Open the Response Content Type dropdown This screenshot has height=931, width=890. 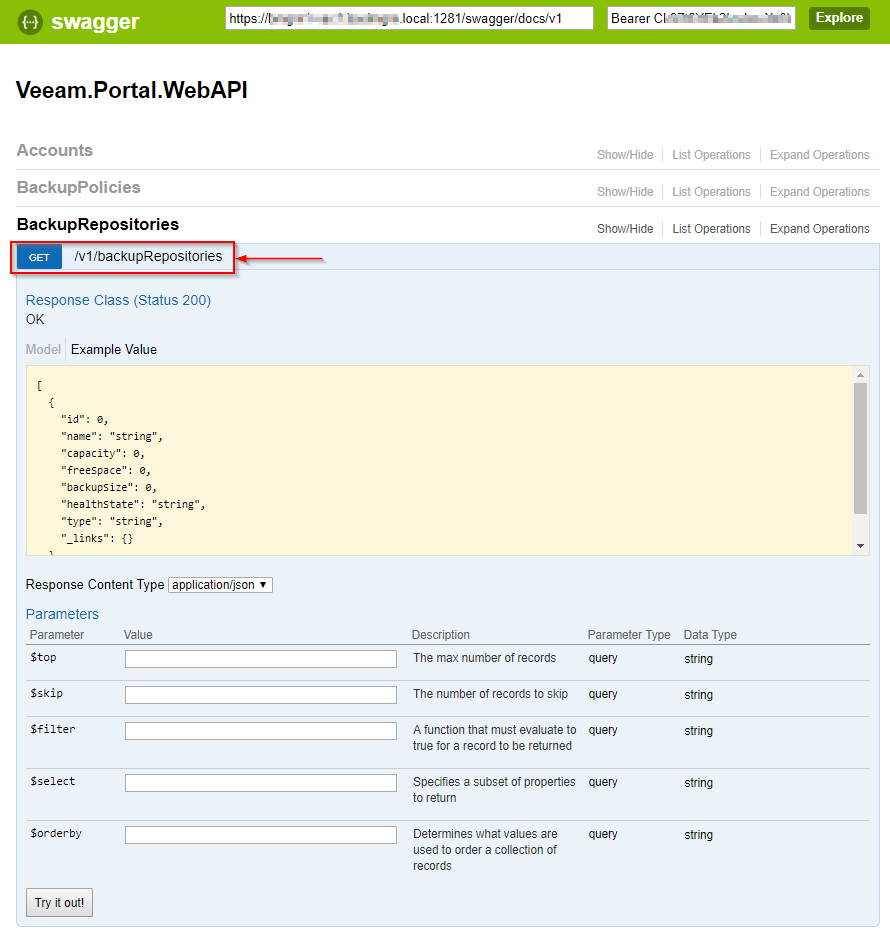(220, 585)
